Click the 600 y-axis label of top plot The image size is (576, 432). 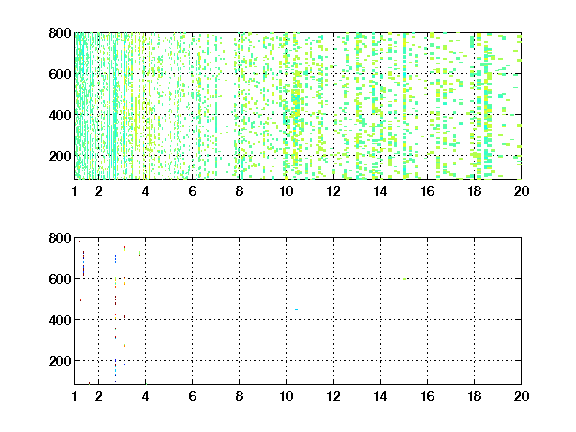60,74
